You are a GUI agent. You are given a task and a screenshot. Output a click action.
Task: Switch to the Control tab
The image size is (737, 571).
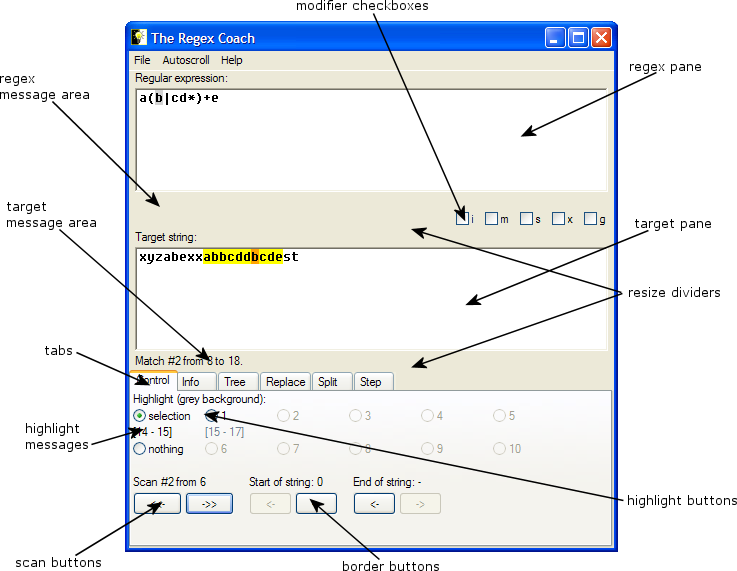(x=154, y=380)
